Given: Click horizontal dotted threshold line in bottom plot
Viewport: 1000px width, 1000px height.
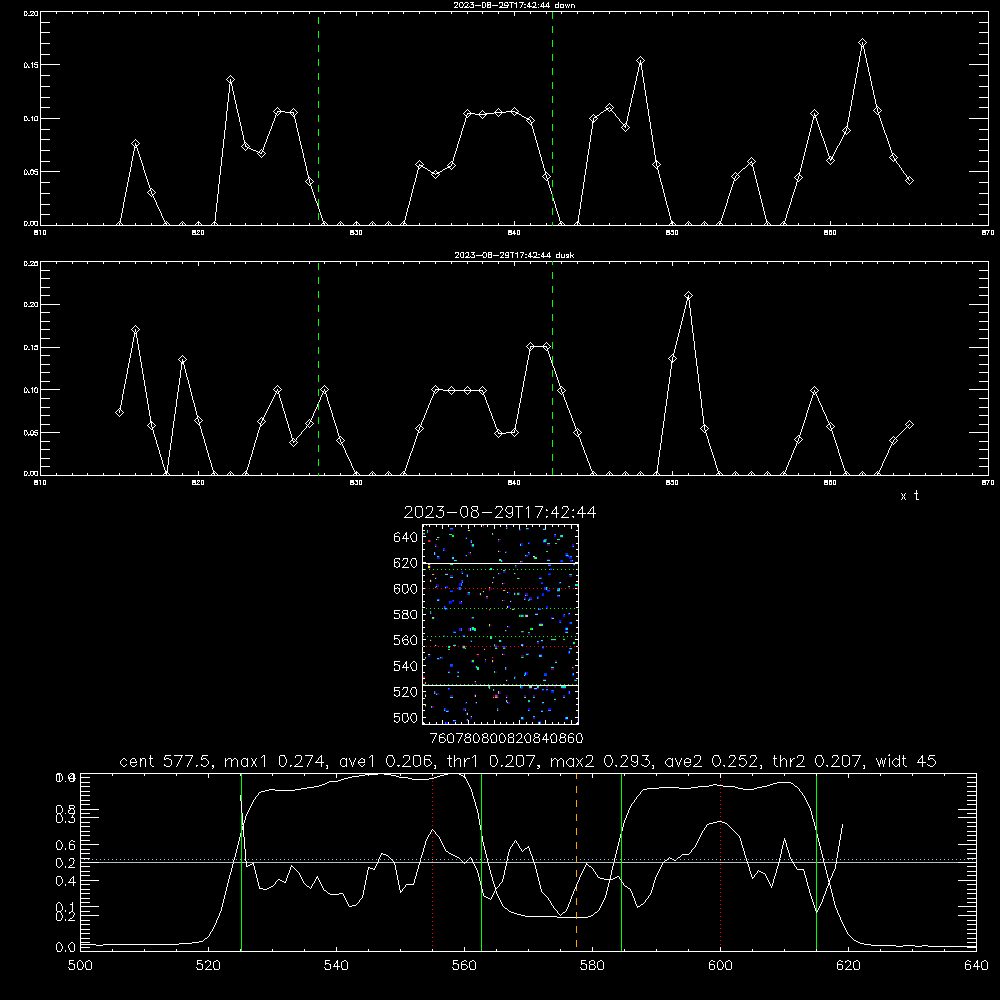Looking at the screenshot, I should [x=528, y=859].
